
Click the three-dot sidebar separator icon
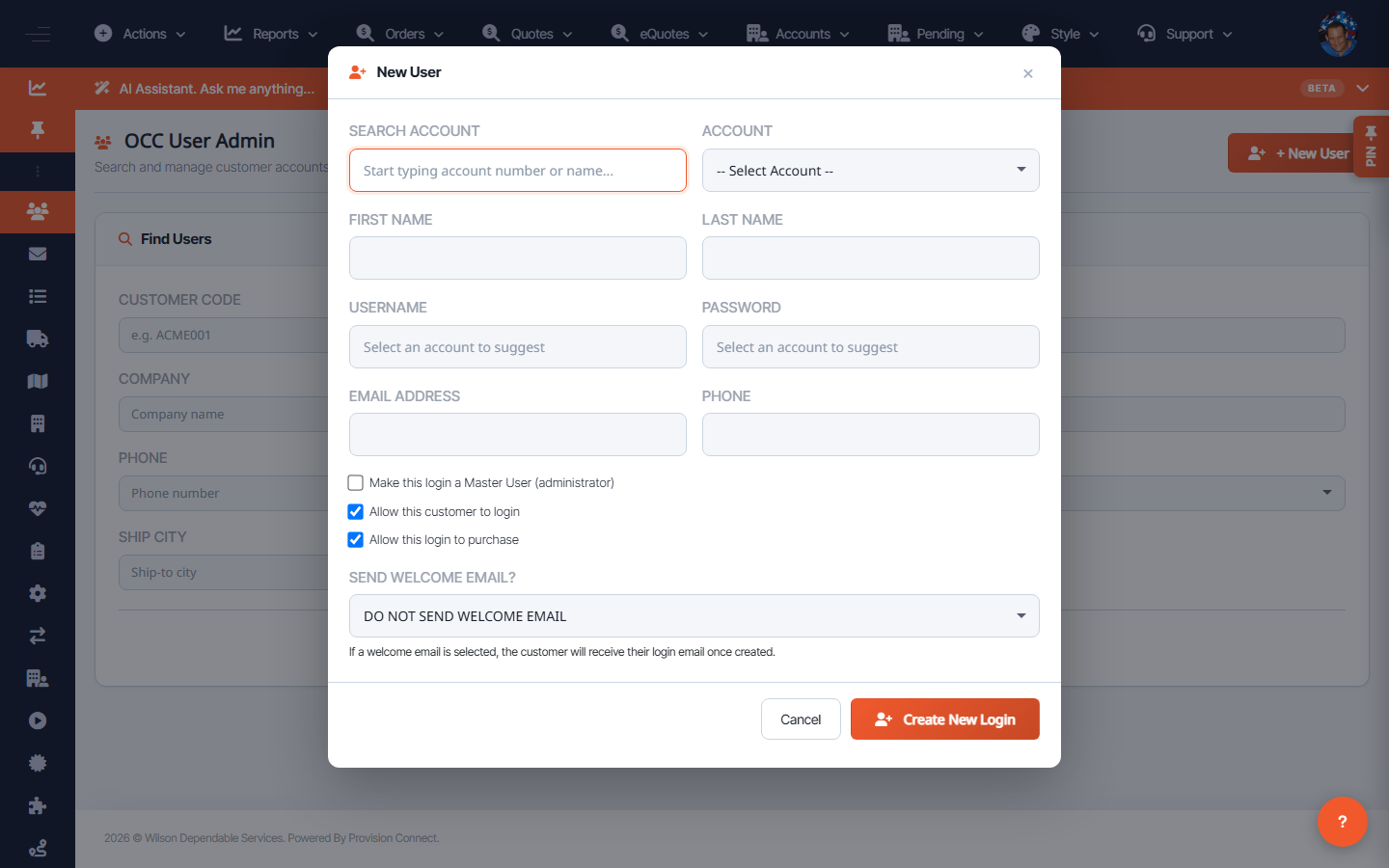point(38,172)
